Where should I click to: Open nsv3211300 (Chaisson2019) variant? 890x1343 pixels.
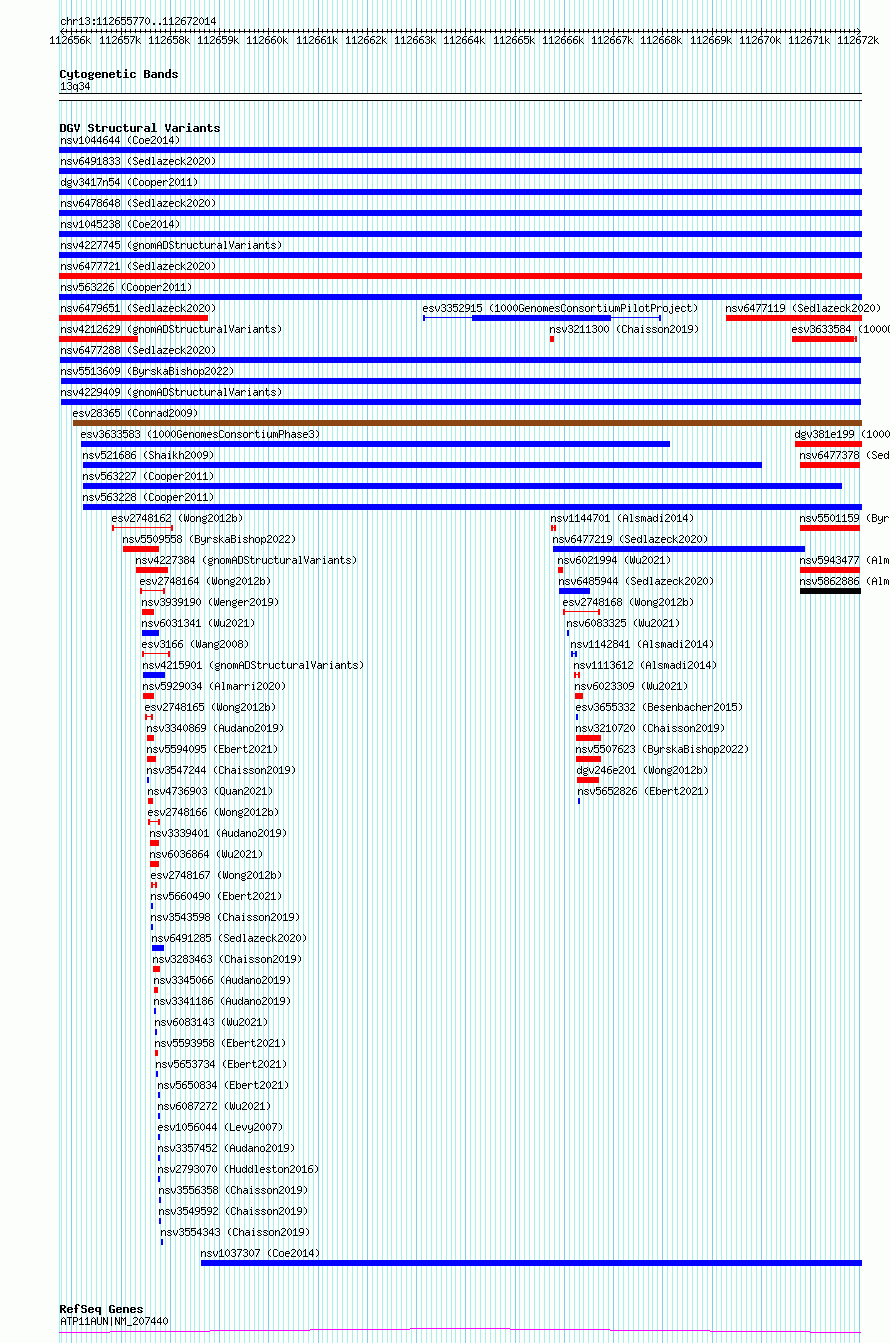coord(624,329)
